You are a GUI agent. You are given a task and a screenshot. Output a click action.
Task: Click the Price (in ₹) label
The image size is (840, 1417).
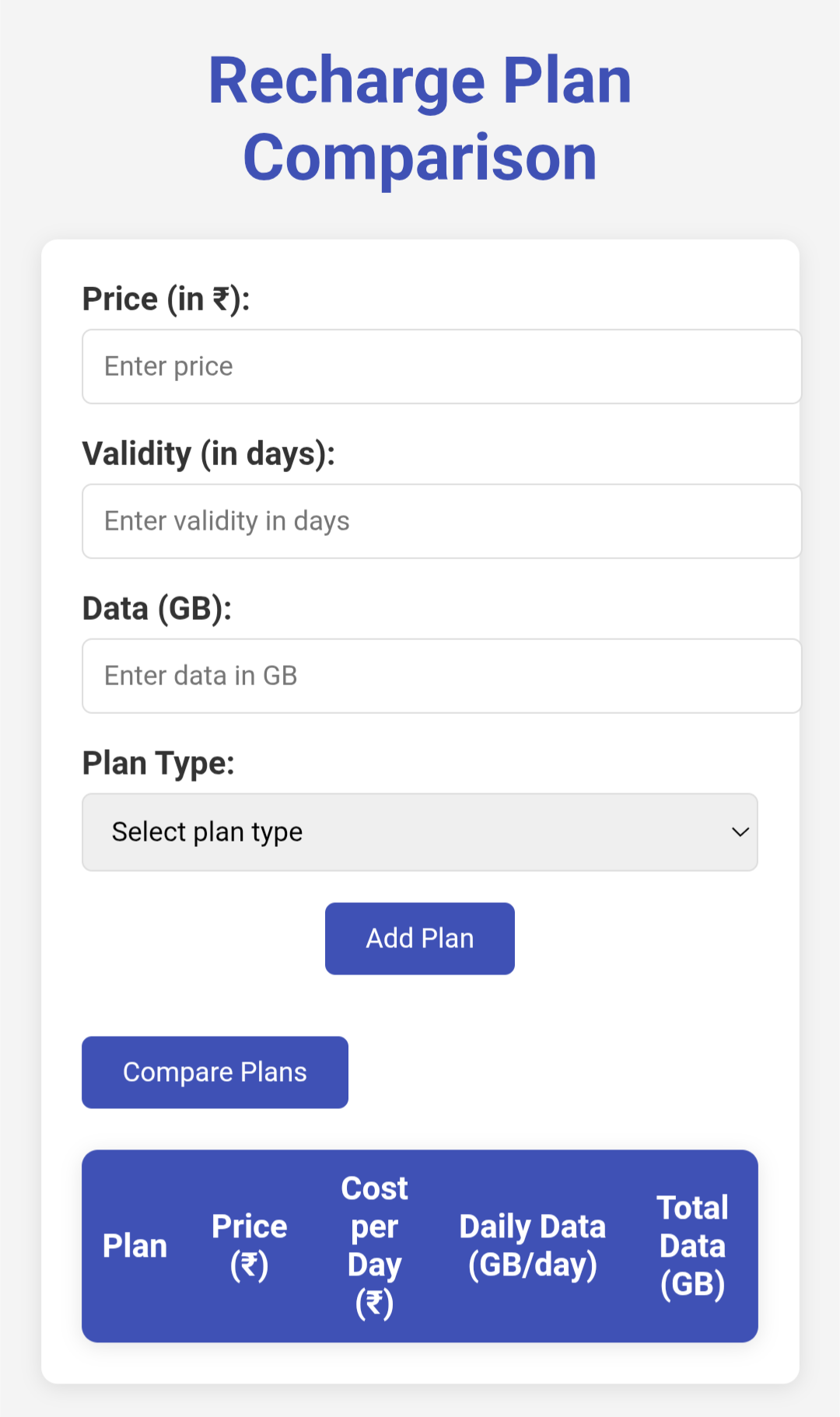166,299
